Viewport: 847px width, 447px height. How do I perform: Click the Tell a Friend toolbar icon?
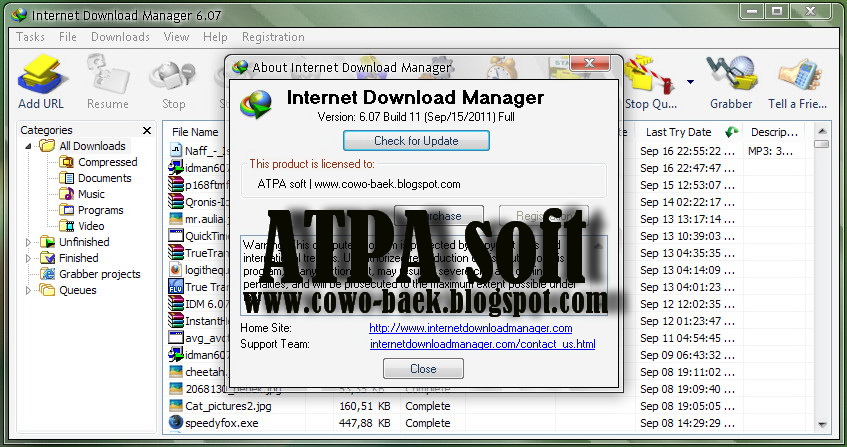tap(799, 74)
